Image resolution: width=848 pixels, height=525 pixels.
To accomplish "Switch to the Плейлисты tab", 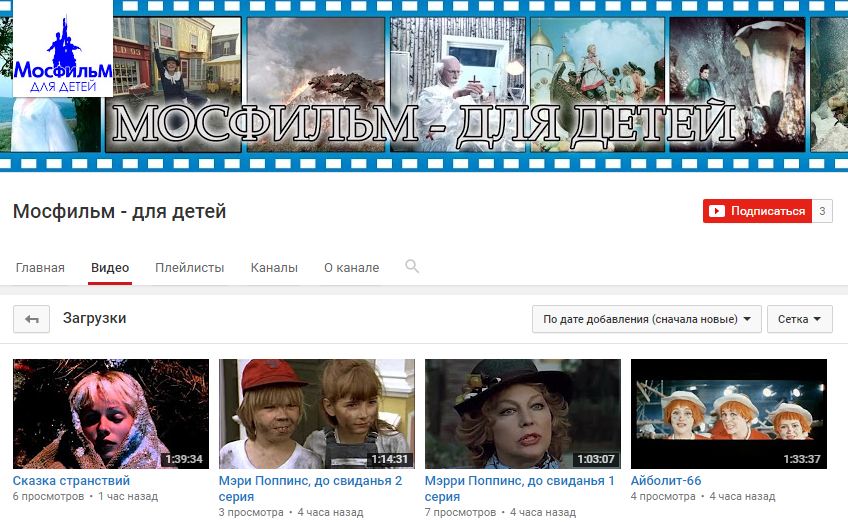I will pos(189,268).
